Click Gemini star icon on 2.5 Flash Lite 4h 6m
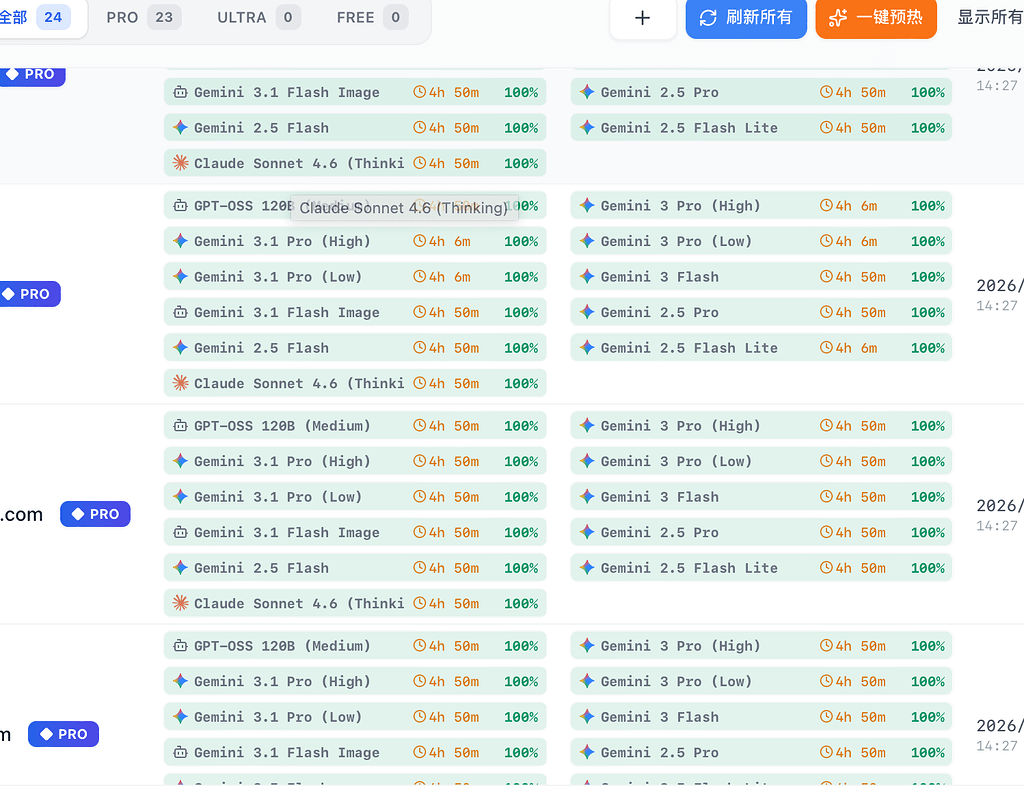 [587, 348]
